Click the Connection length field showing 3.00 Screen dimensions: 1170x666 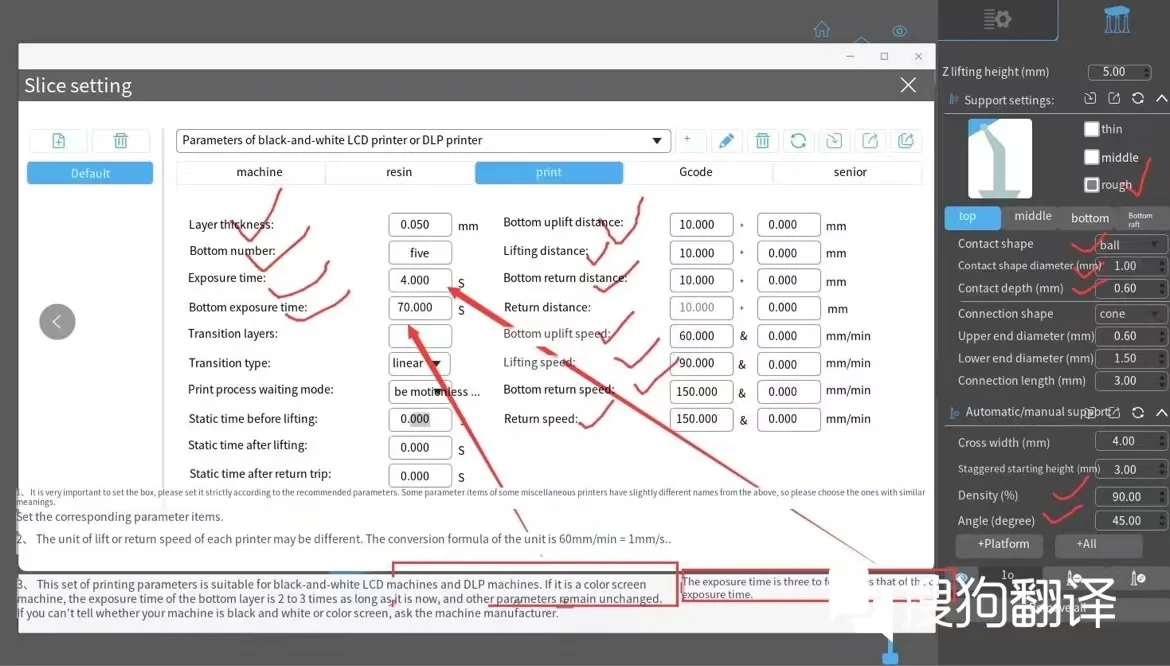pos(1130,381)
